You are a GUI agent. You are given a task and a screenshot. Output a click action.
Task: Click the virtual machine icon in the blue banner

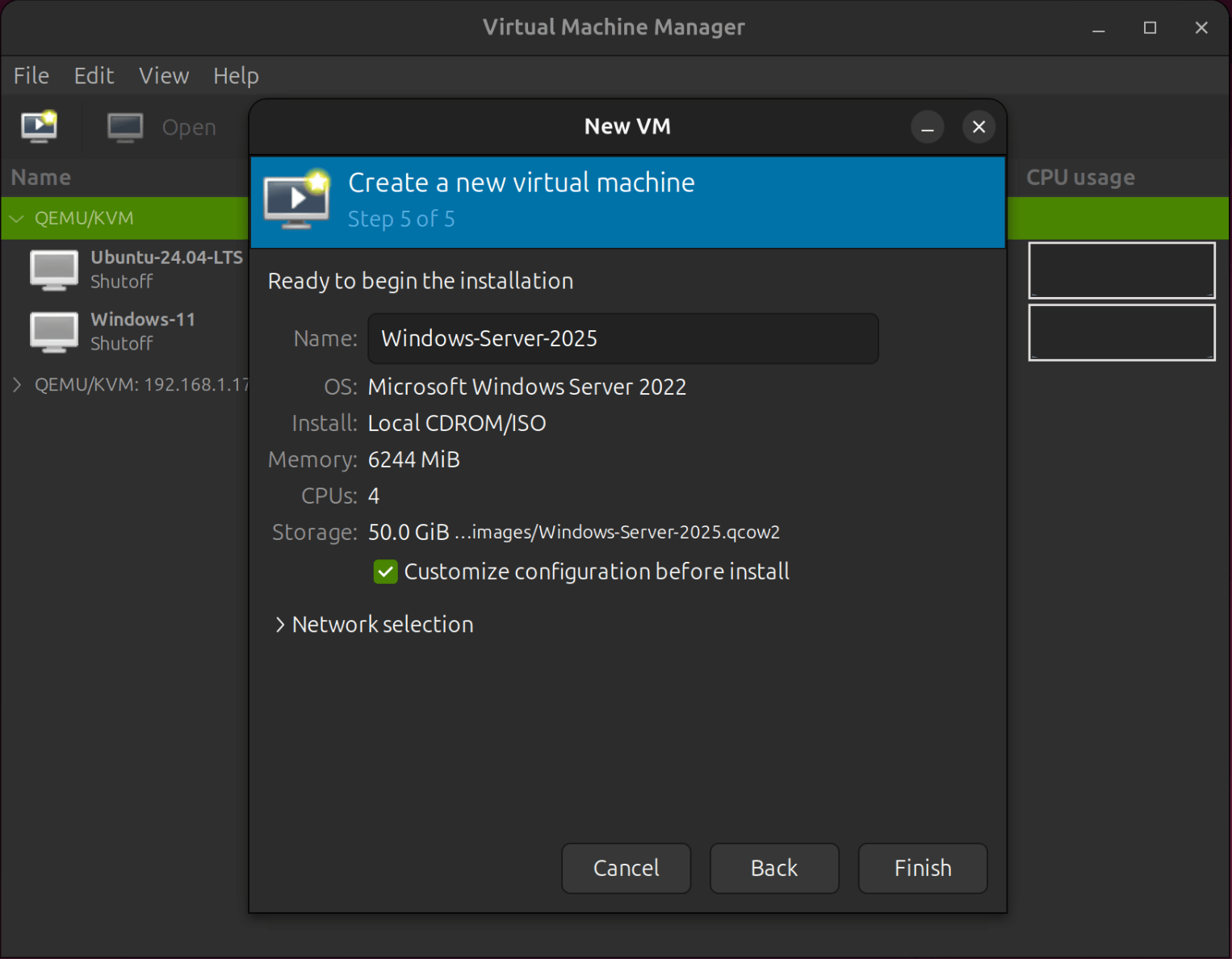pos(296,199)
